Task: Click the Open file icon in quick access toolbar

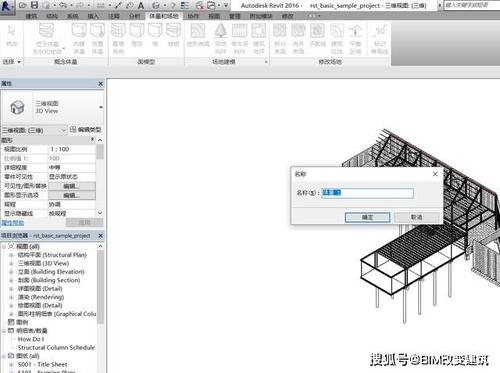Action: (23, 5)
